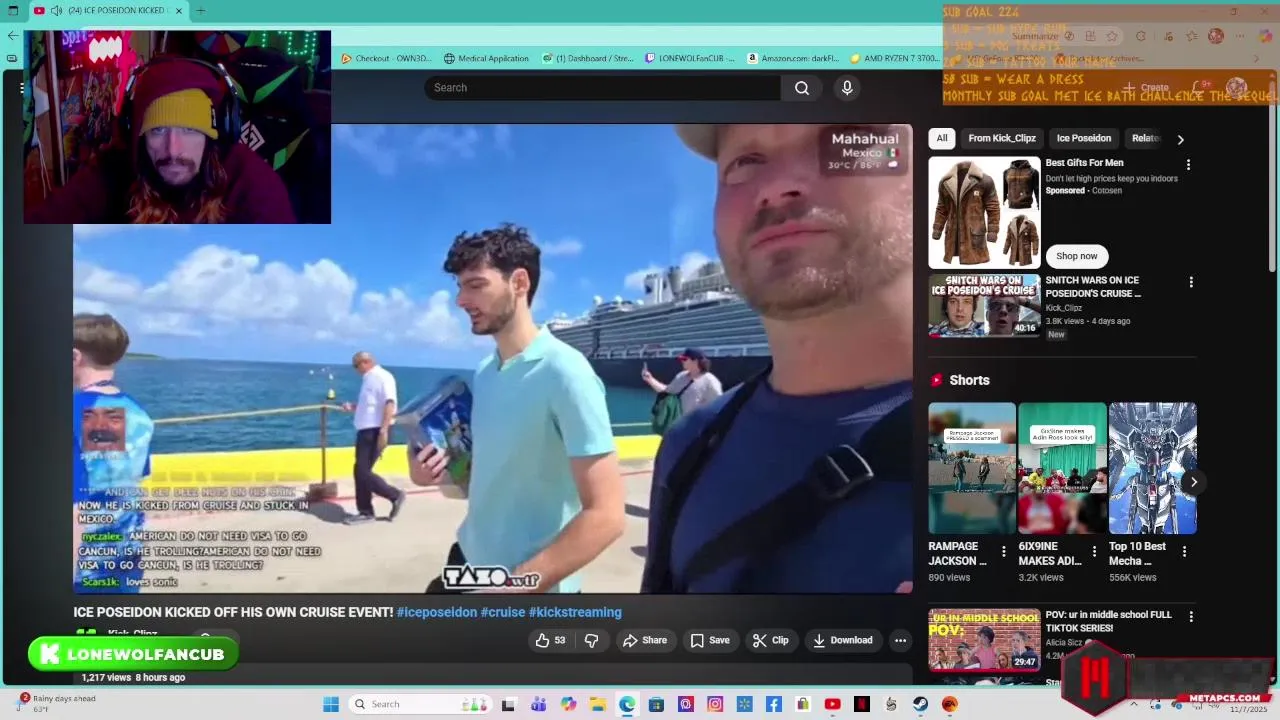Open YouTube app on the taskbar
The height and width of the screenshot is (720, 1280).
point(832,704)
